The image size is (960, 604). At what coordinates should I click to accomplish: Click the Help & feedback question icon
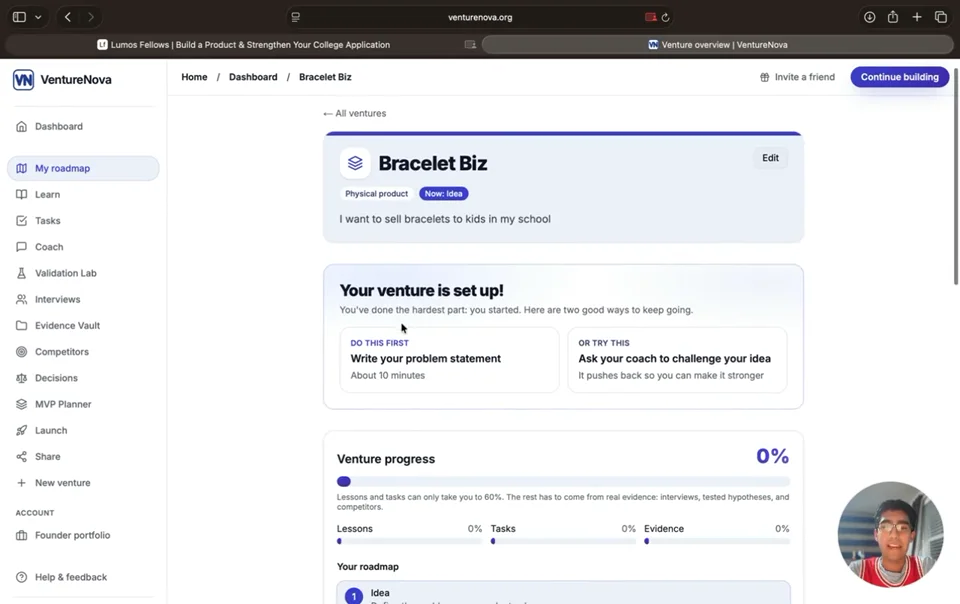click(x=21, y=577)
